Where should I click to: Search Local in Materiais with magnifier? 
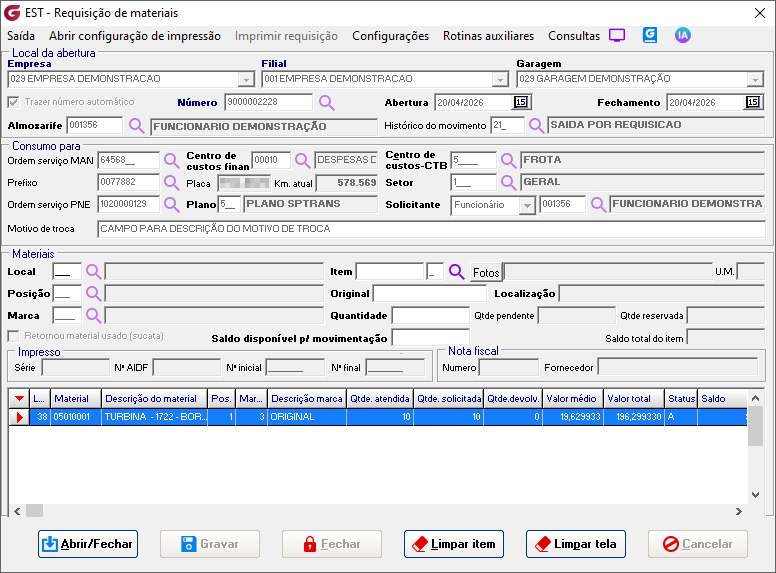click(x=94, y=272)
